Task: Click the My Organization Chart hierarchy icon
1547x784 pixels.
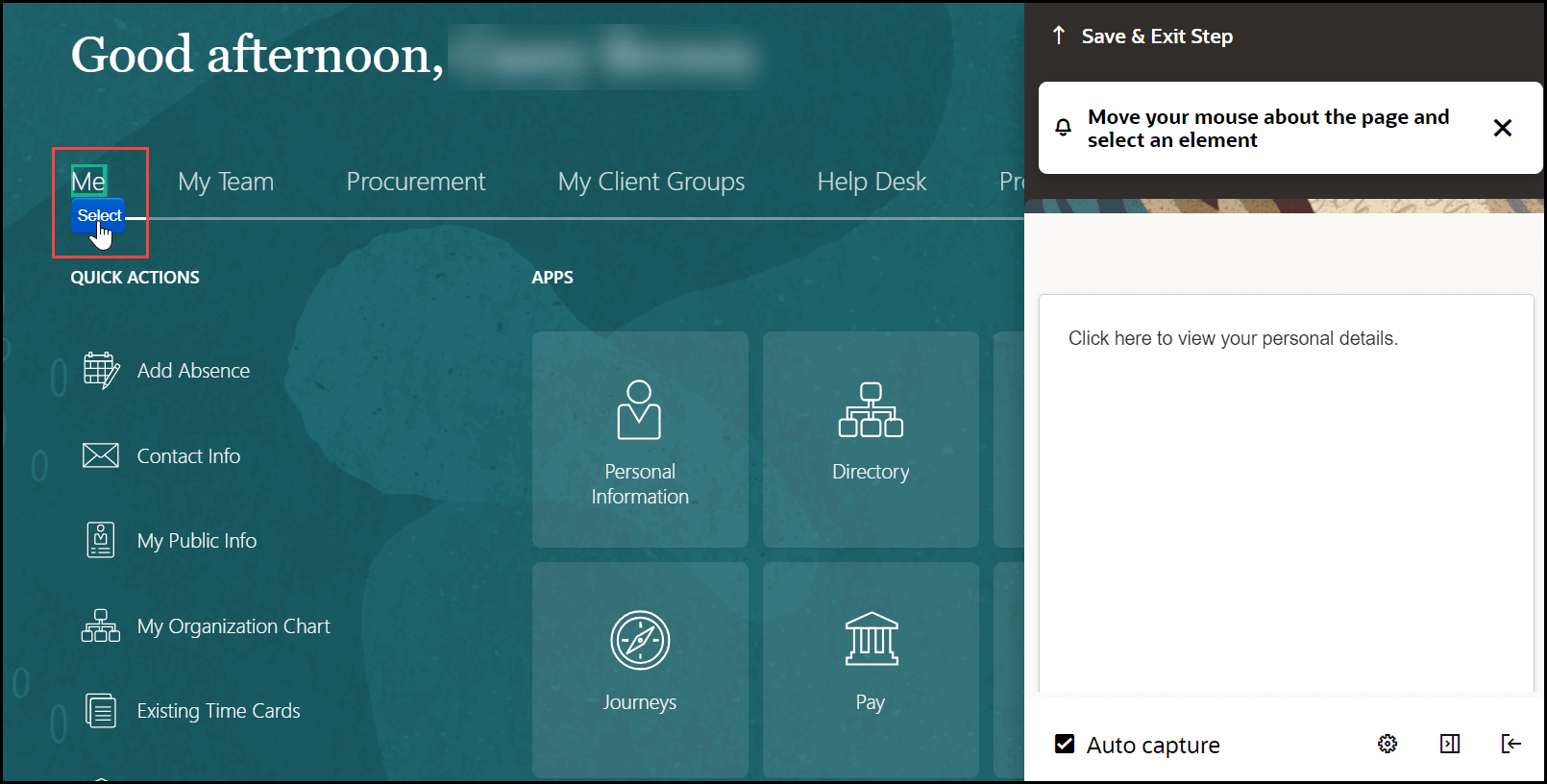Action: (x=101, y=625)
